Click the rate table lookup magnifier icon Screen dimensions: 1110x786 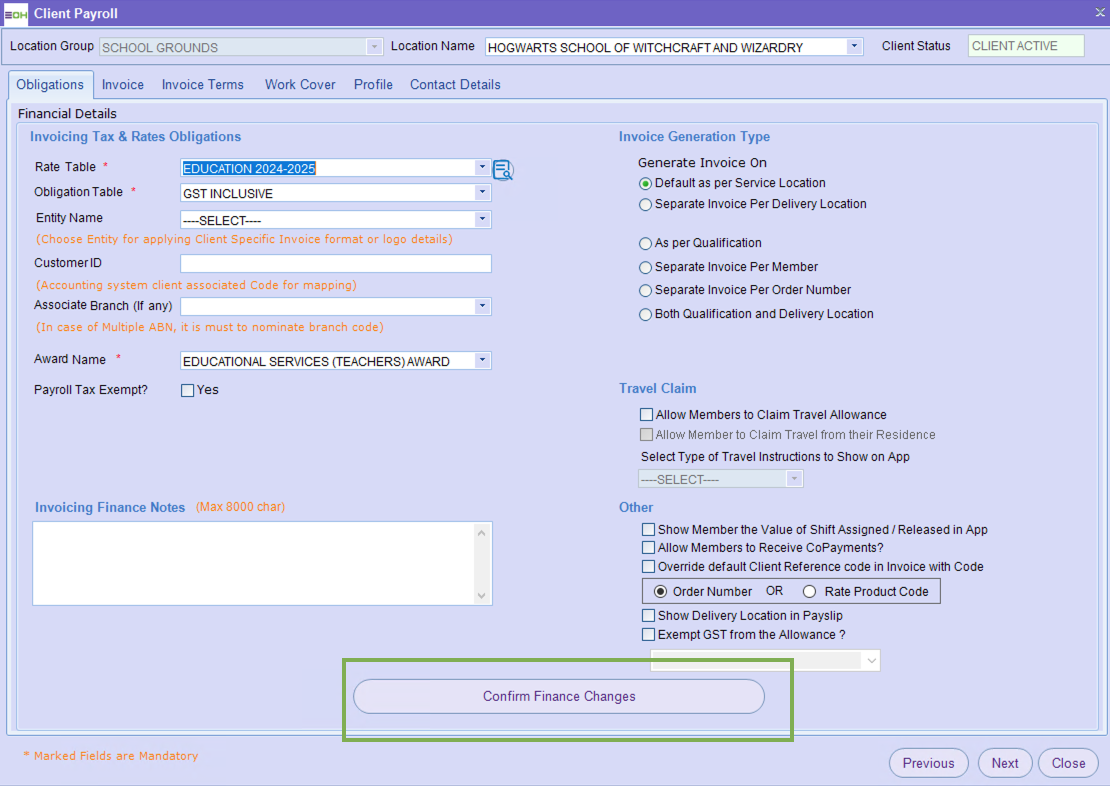click(503, 170)
